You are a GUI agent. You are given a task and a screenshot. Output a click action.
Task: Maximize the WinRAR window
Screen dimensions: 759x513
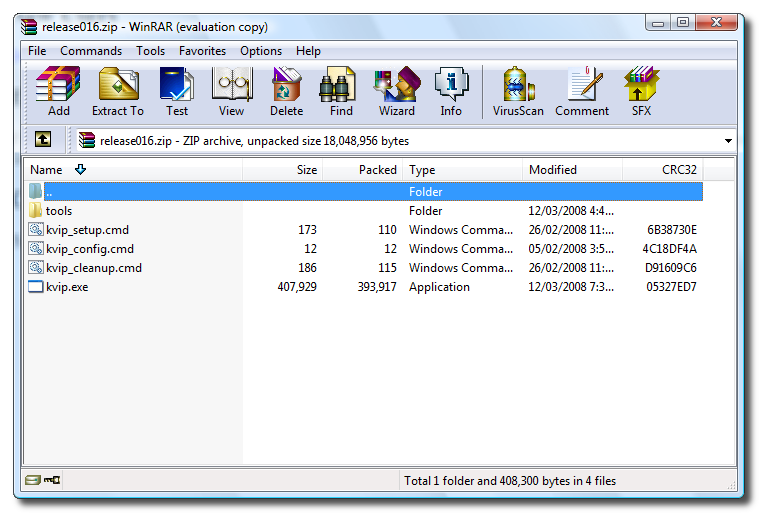(683, 23)
